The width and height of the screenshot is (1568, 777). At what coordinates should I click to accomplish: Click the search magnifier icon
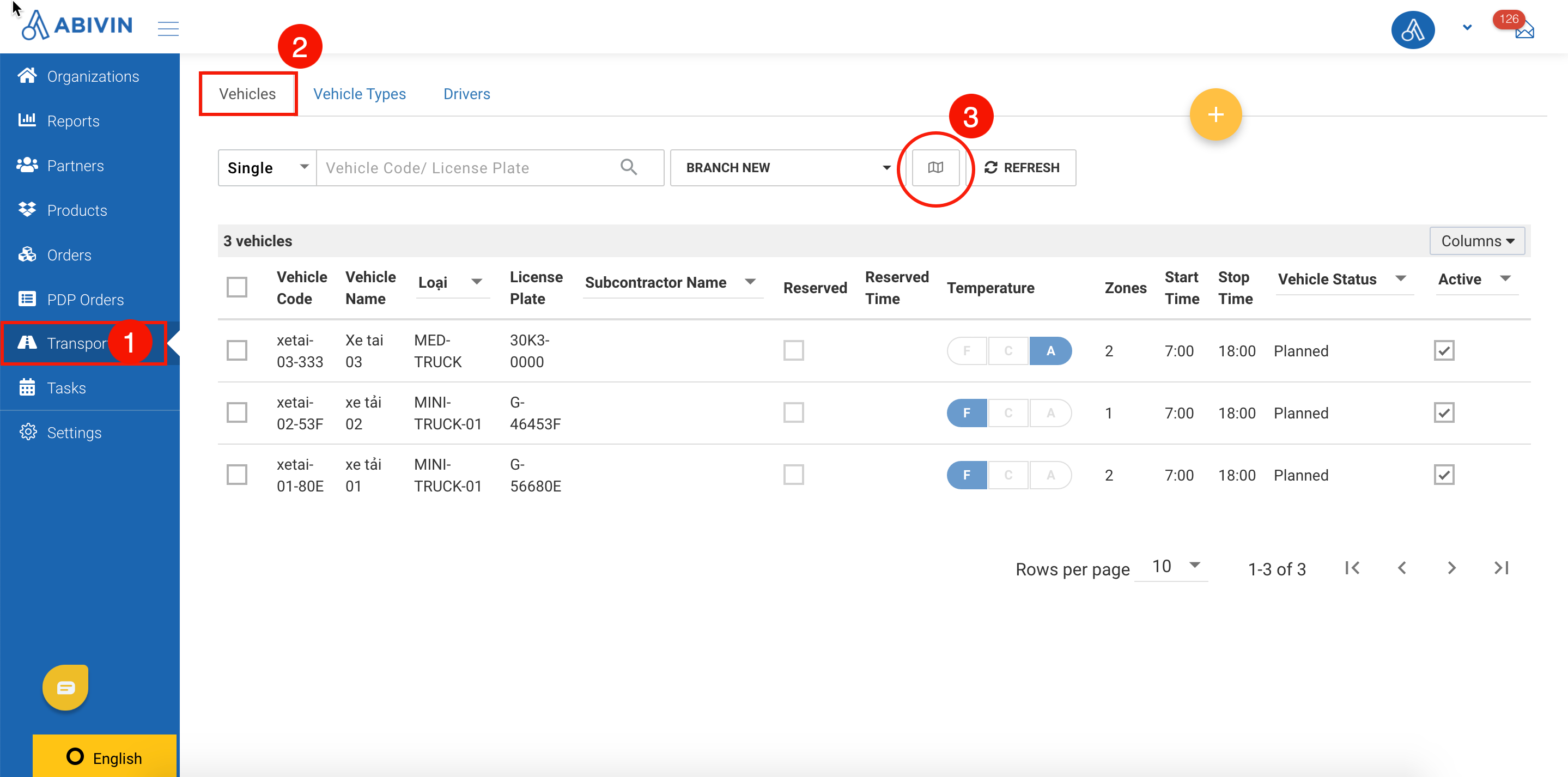[628, 167]
